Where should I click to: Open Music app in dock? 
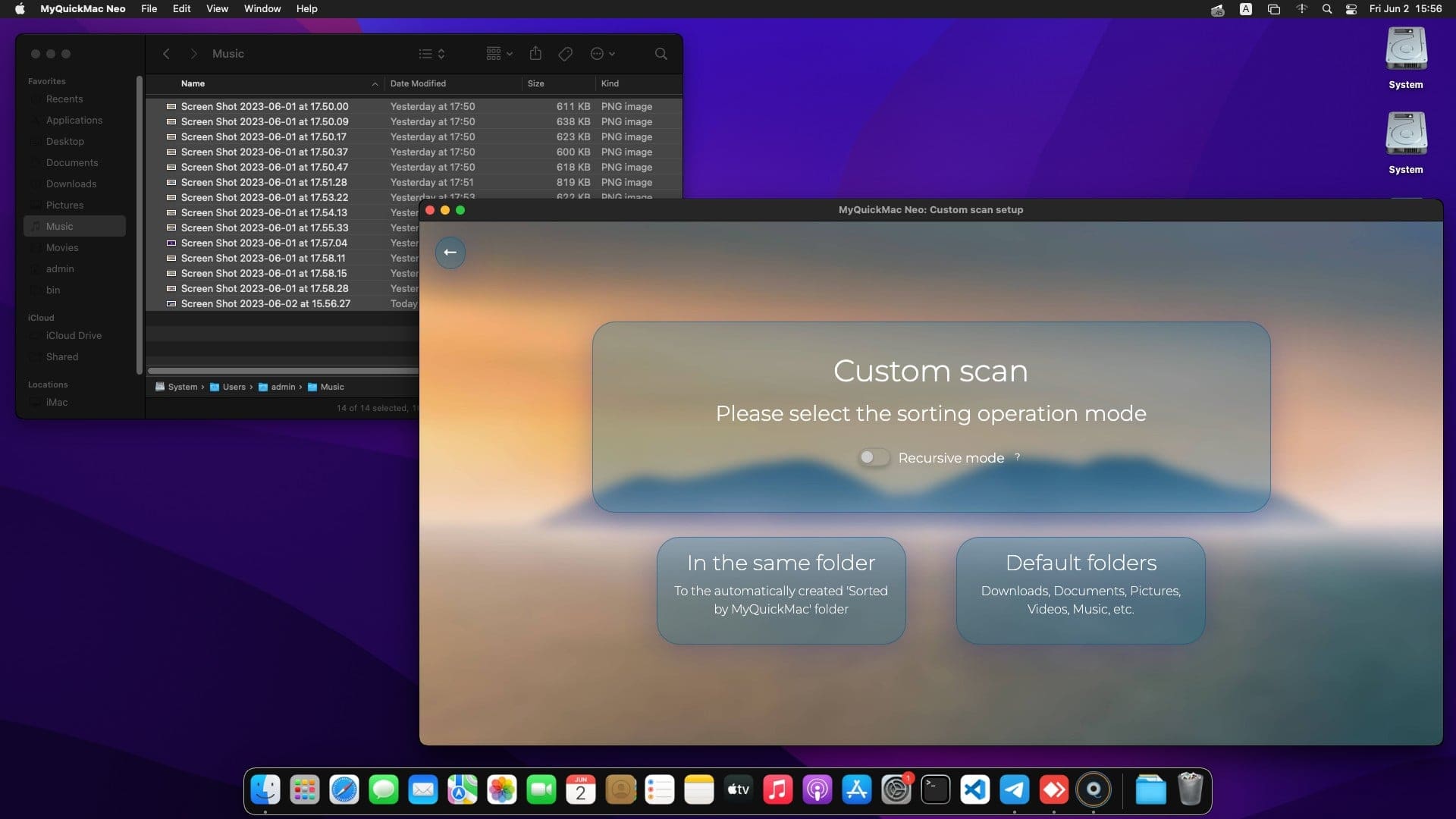[x=778, y=789]
